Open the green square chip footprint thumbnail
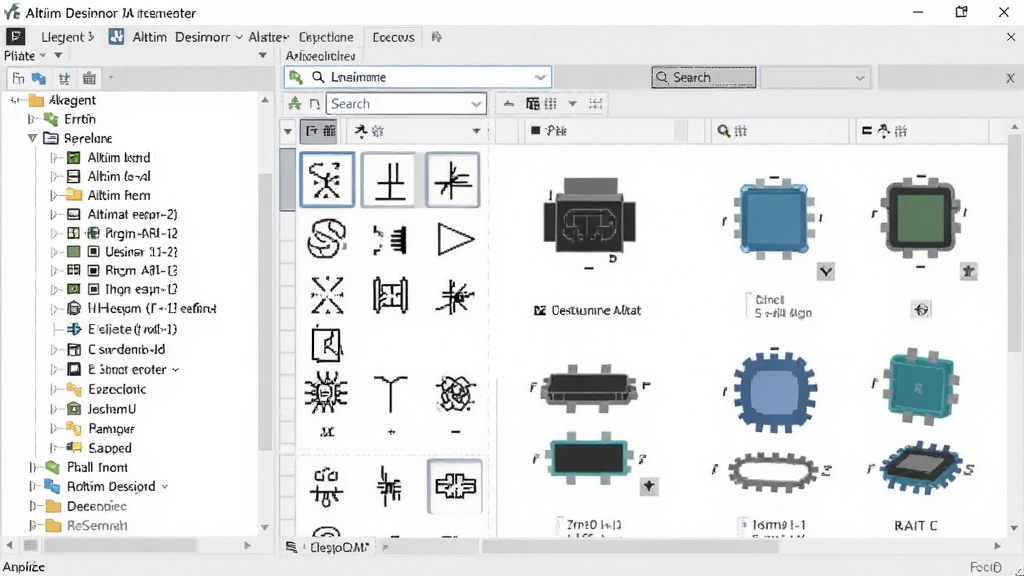Screen dimensions: 1024x576 pyautogui.click(x=920, y=217)
